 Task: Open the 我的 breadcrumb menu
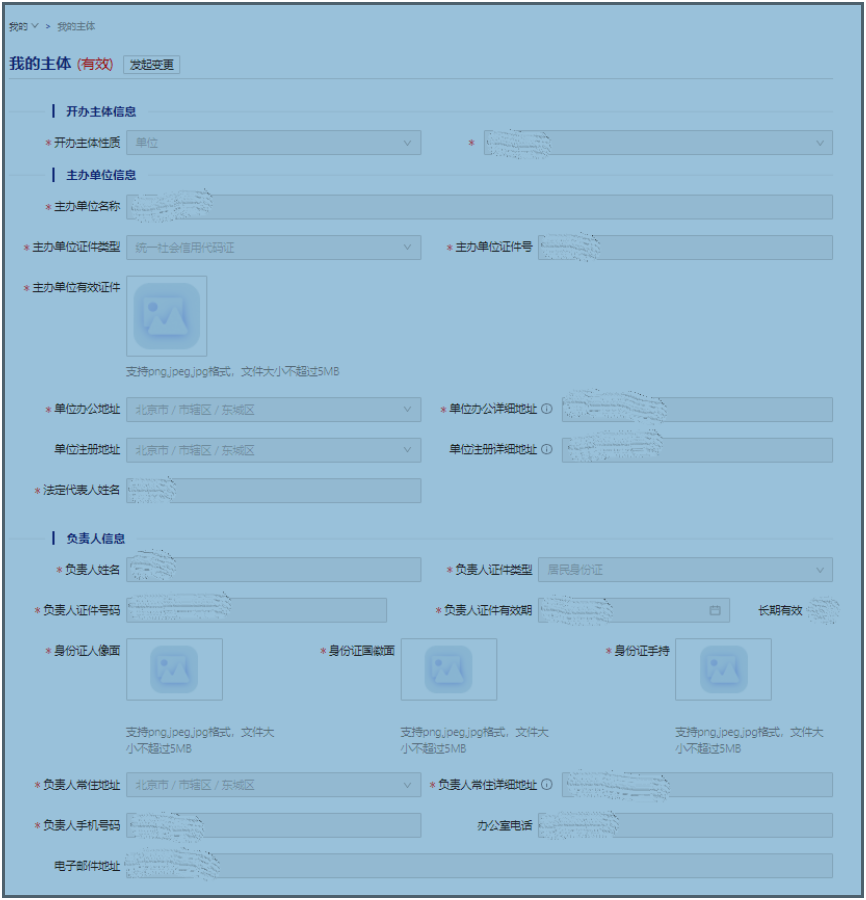23,26
